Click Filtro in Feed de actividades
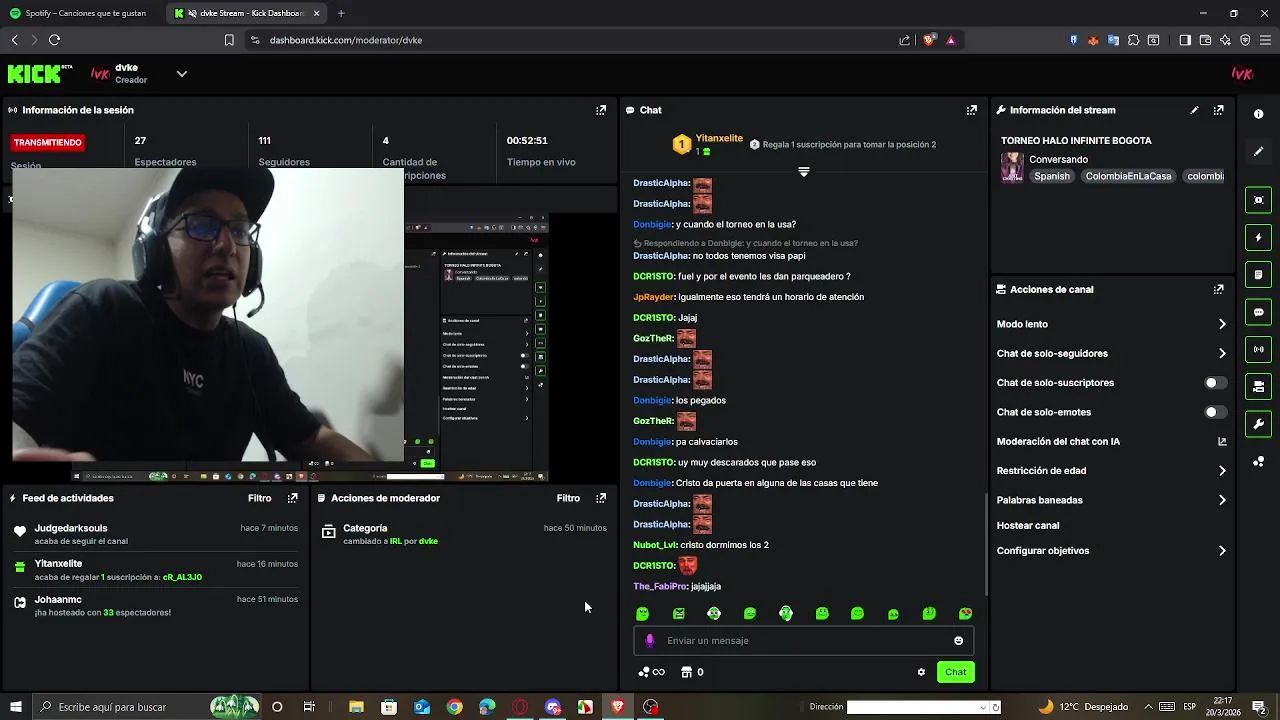This screenshot has height=720, width=1280. click(x=259, y=498)
